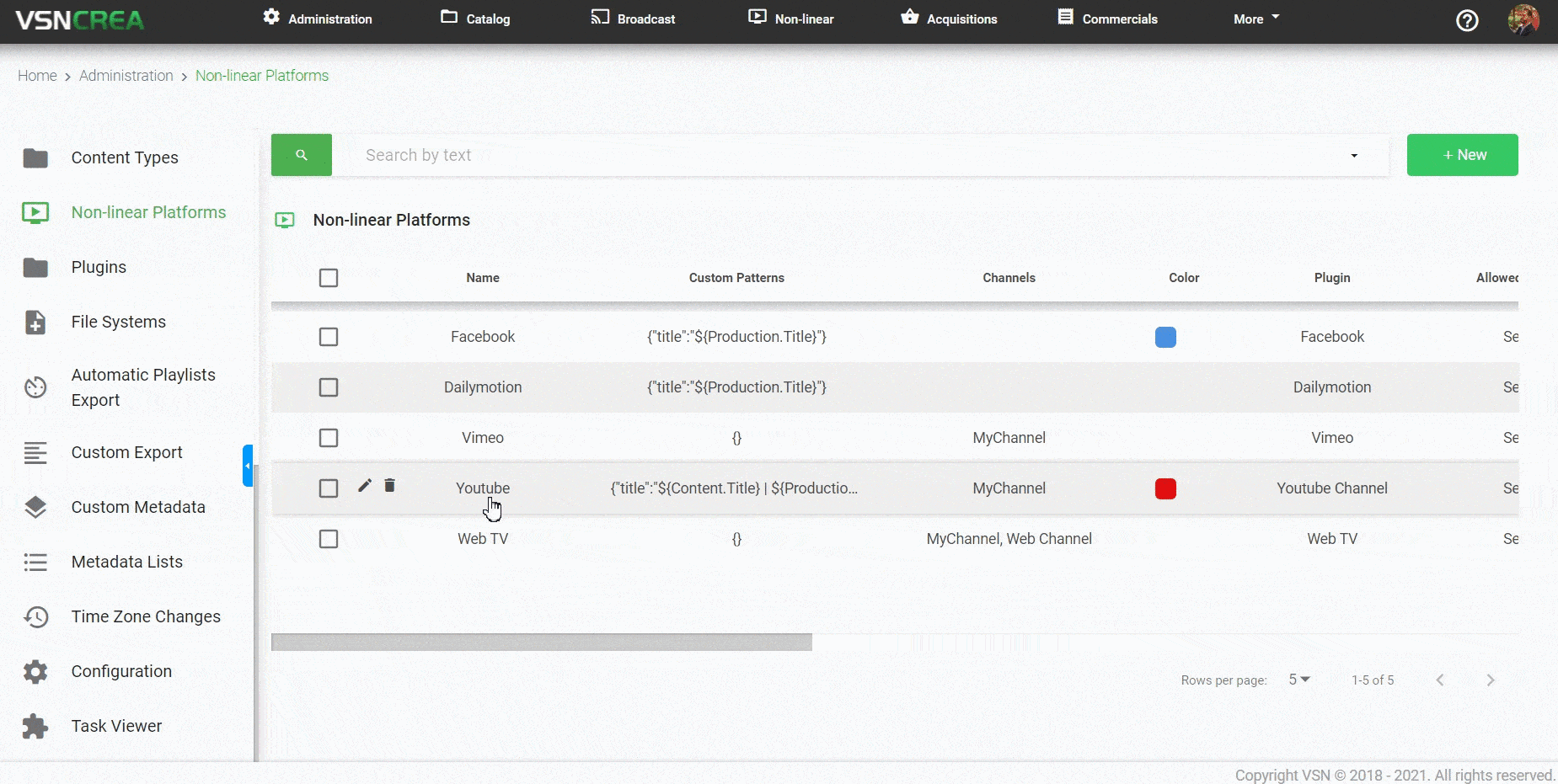Click the Plugin column header

[1332, 278]
